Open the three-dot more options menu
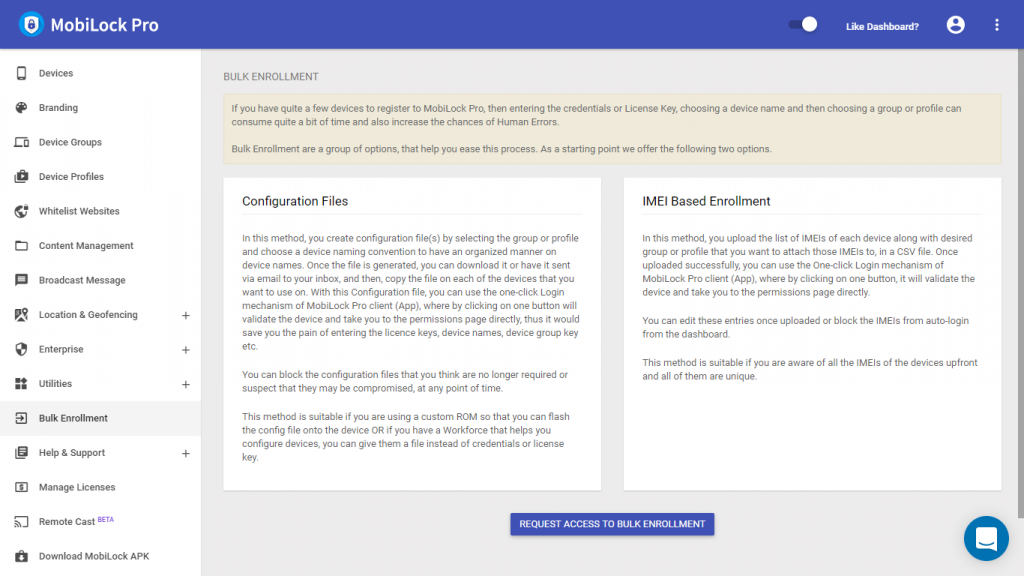1024x576 pixels. 996,25
